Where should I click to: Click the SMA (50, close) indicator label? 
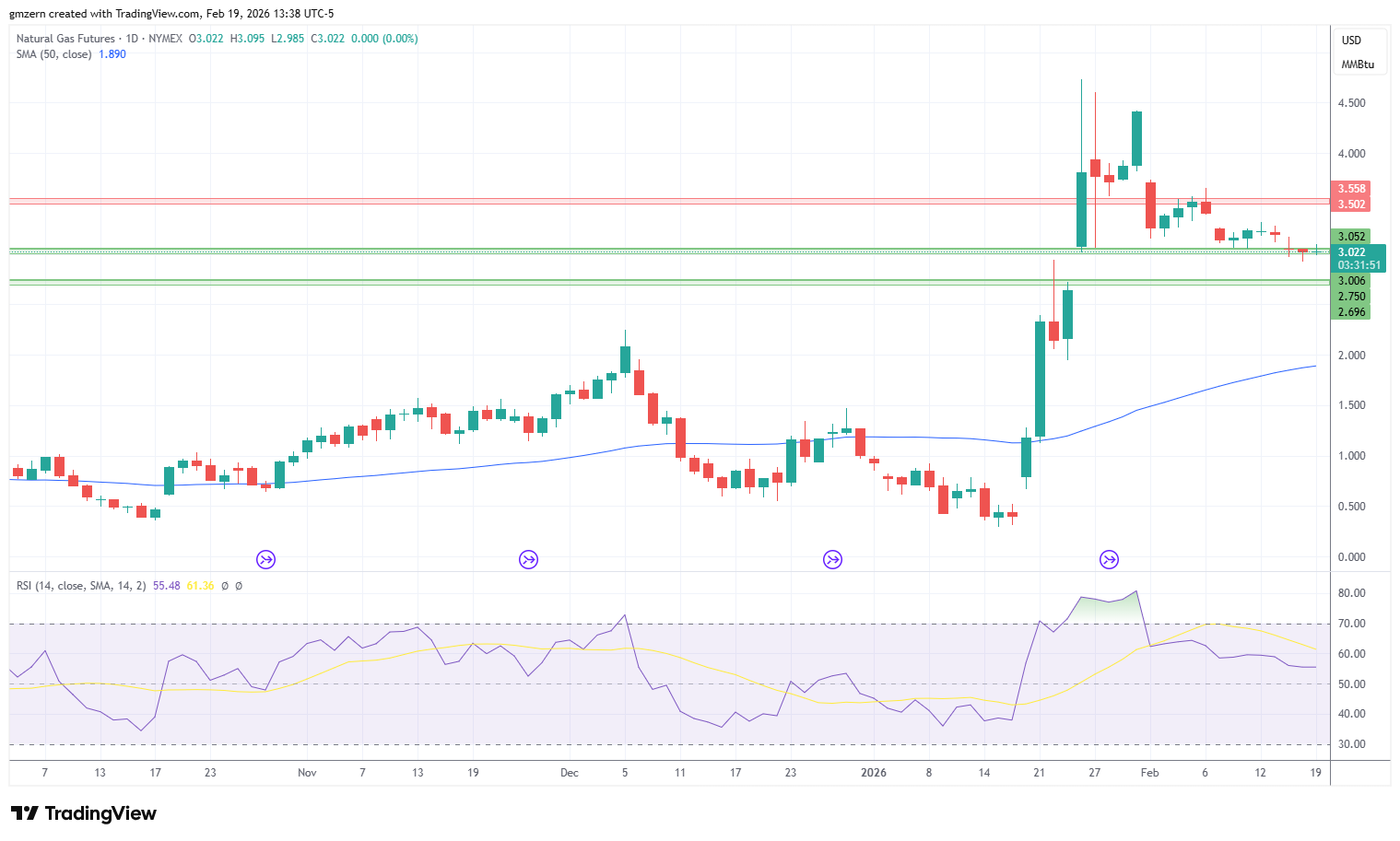(53, 54)
